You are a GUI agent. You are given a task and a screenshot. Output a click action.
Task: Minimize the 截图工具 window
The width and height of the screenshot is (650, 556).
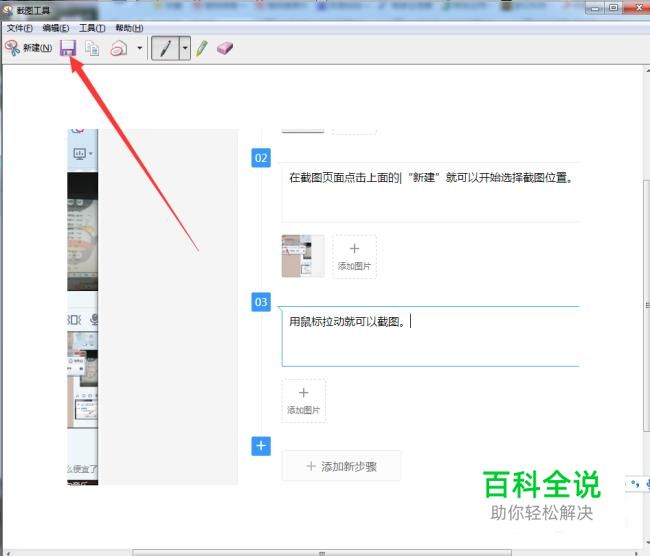(594, 8)
